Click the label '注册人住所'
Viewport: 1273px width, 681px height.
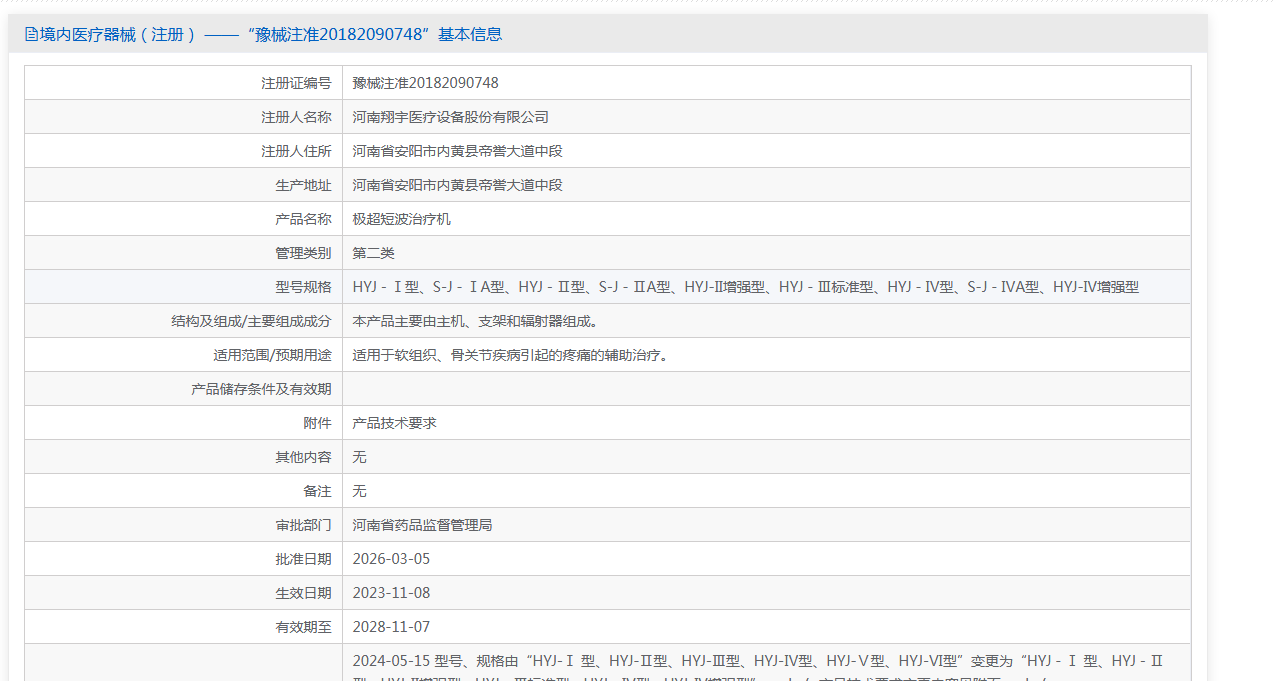point(296,151)
